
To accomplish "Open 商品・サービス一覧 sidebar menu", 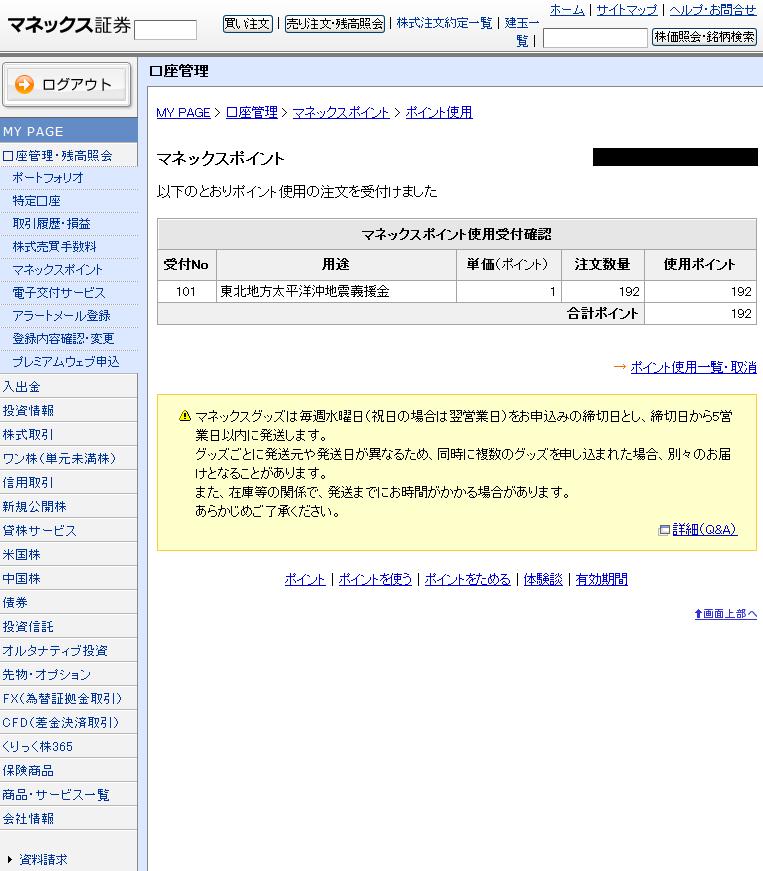I will 69,794.
